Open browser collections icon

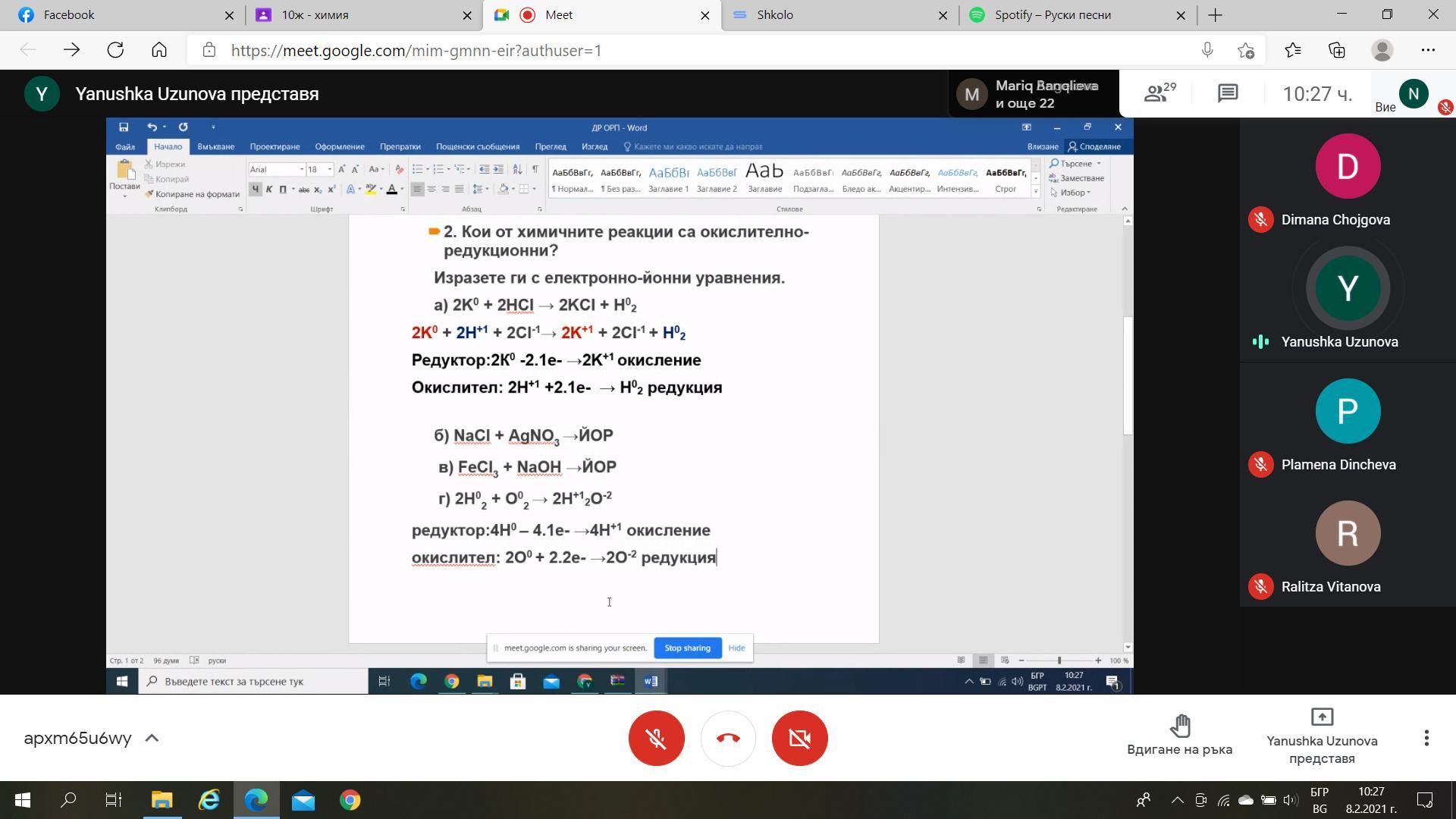point(1337,51)
